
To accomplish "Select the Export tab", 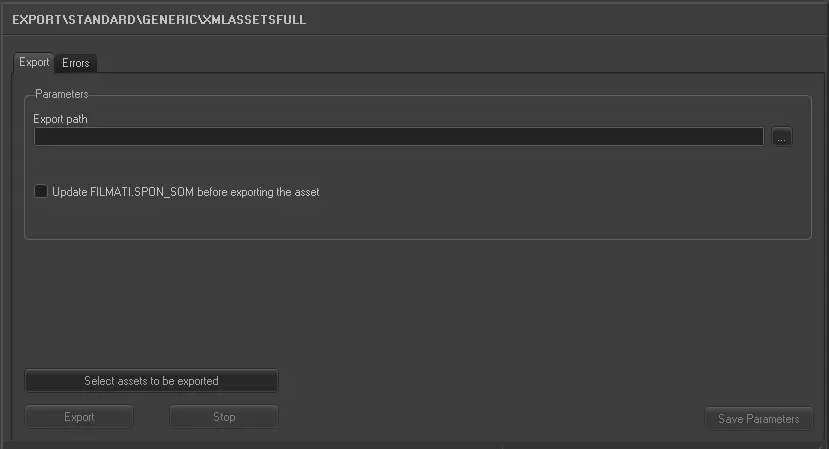I will coord(34,62).
